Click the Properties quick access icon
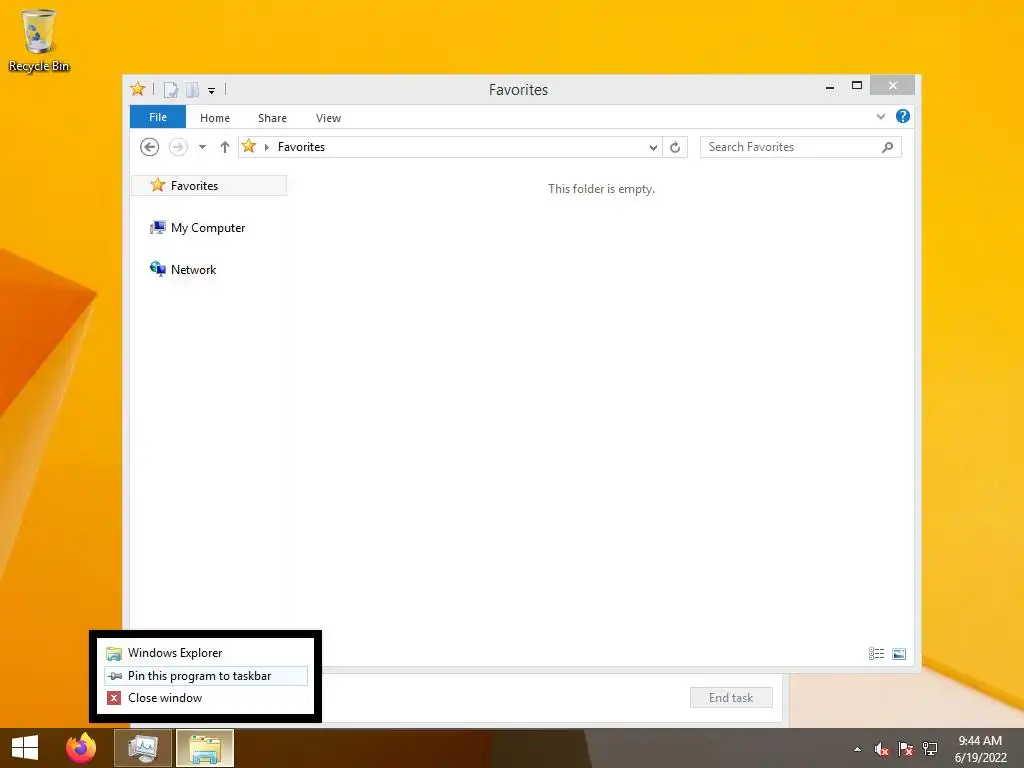This screenshot has width=1024, height=768. point(170,90)
